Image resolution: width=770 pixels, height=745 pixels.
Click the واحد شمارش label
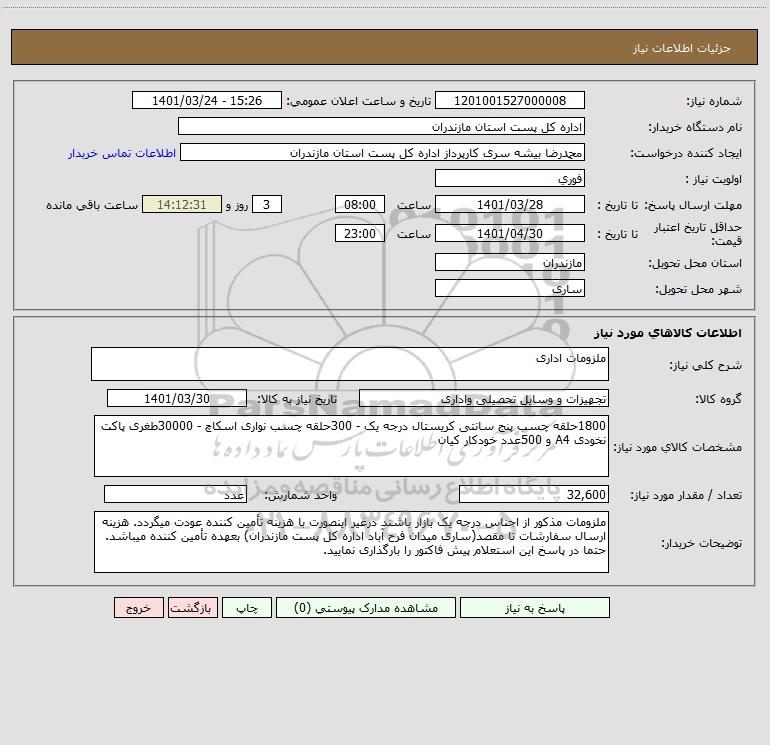pos(301,496)
